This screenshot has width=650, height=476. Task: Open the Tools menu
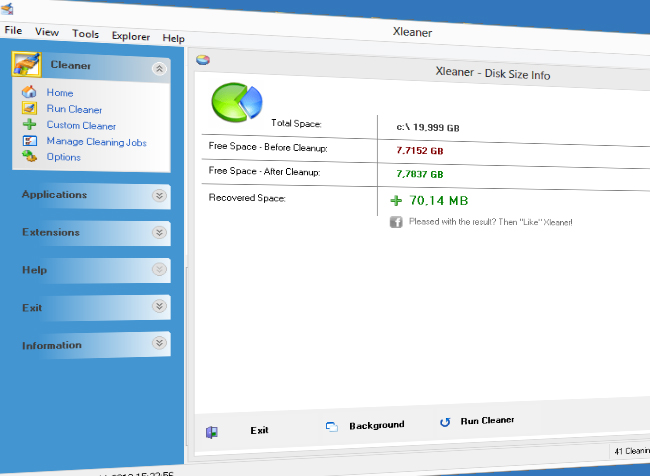click(x=85, y=33)
